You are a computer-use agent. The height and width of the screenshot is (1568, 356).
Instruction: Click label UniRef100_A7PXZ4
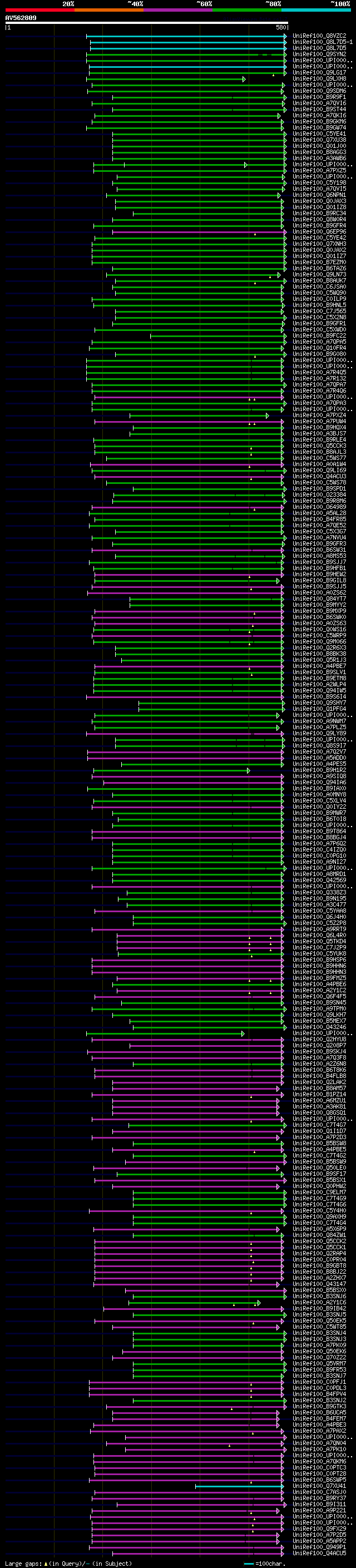pos(319,415)
